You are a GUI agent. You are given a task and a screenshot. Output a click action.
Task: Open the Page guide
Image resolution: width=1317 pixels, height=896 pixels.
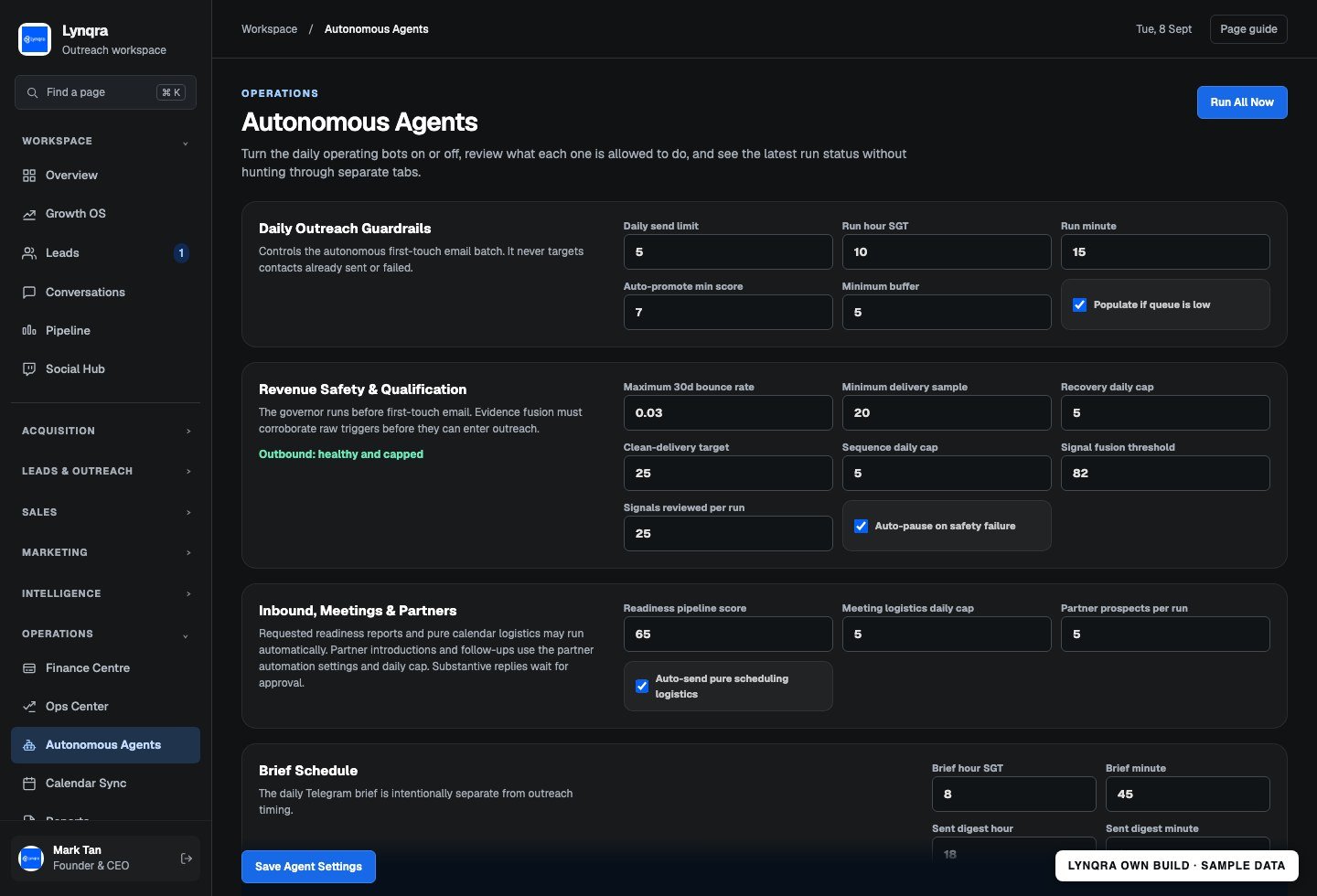coord(1248,29)
